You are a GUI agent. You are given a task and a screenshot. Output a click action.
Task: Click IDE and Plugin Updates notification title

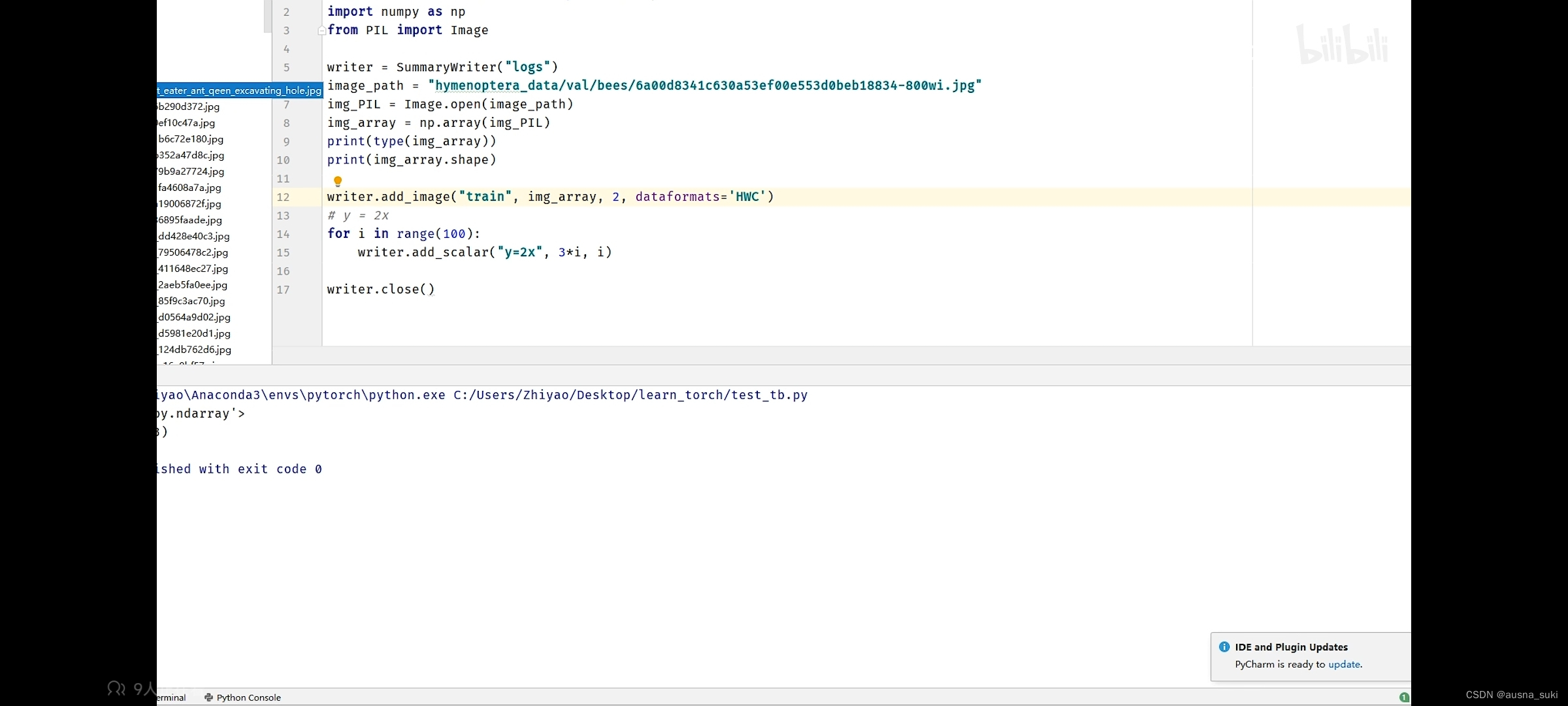pyautogui.click(x=1291, y=647)
